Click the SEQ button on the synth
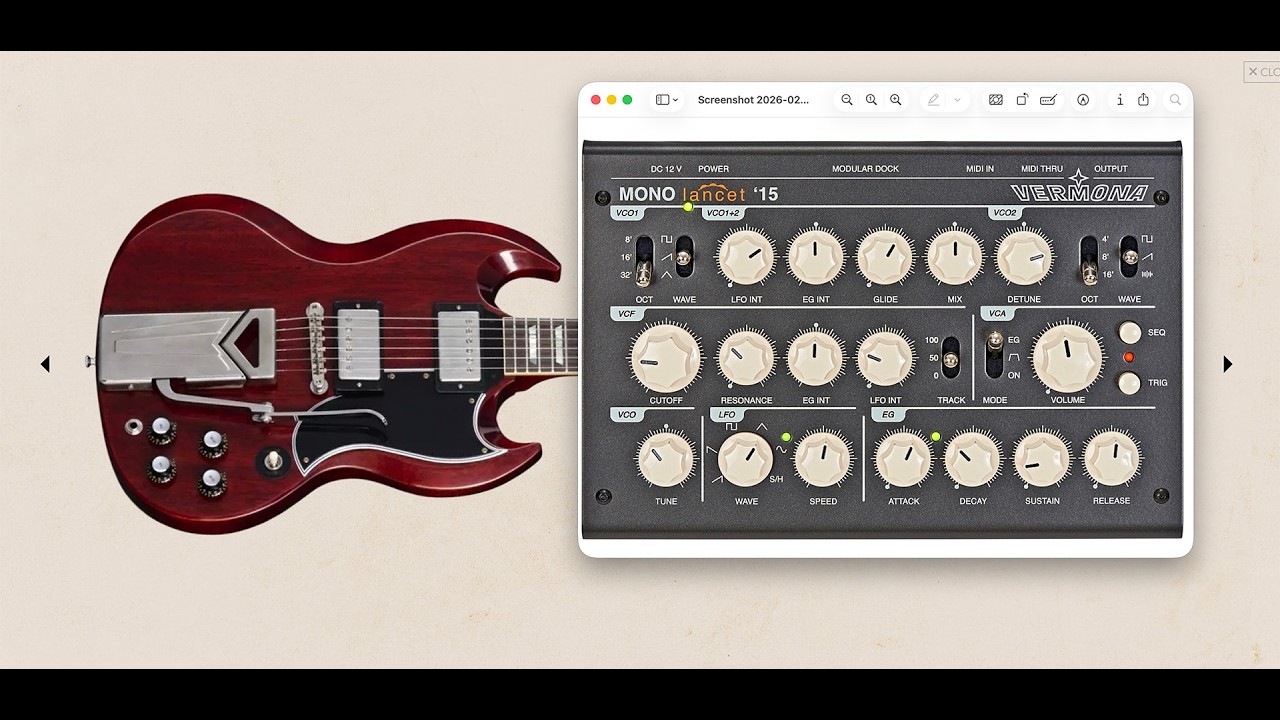 point(1129,332)
